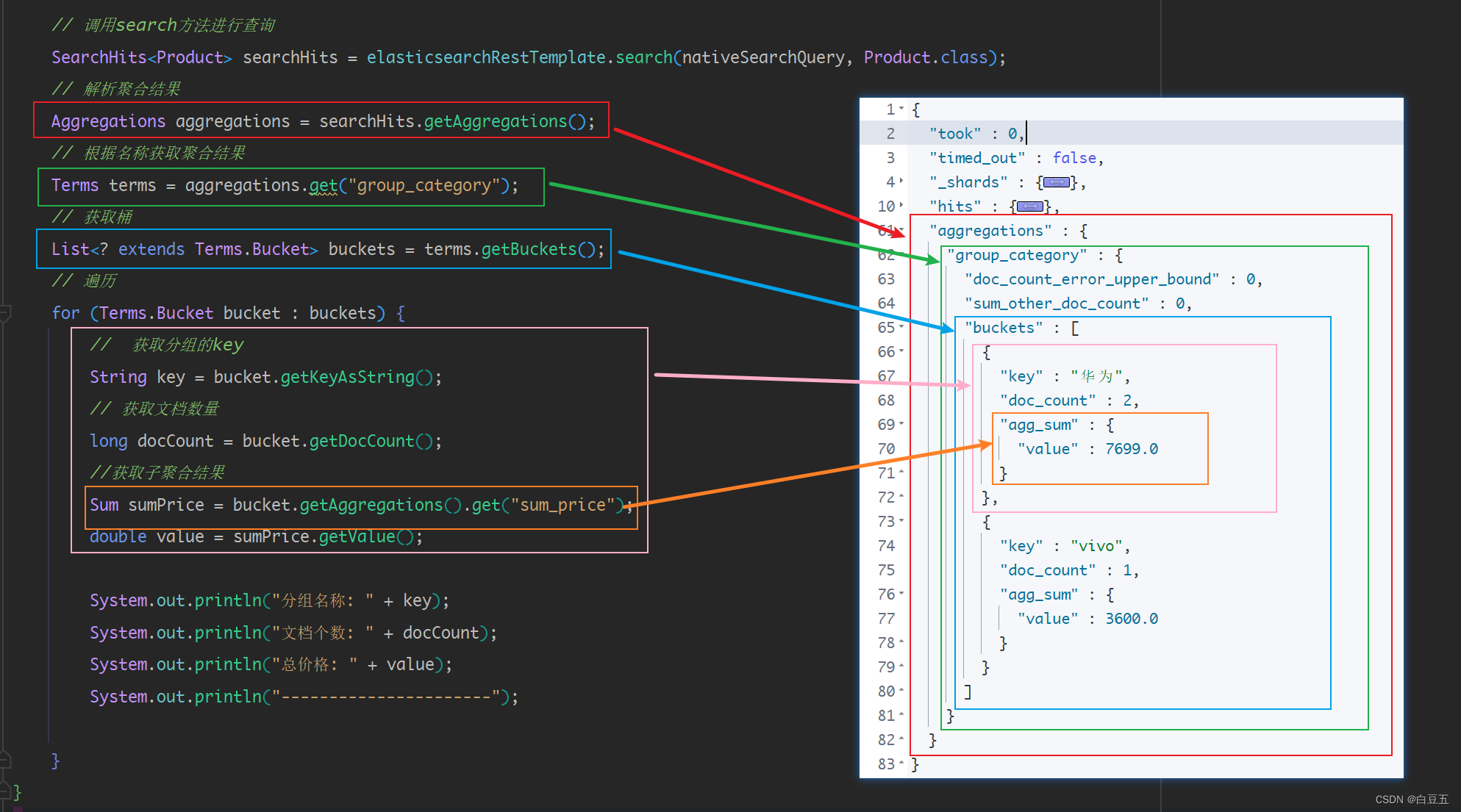Click the value 3600.0
The height and width of the screenshot is (812, 1461).
(1132, 619)
